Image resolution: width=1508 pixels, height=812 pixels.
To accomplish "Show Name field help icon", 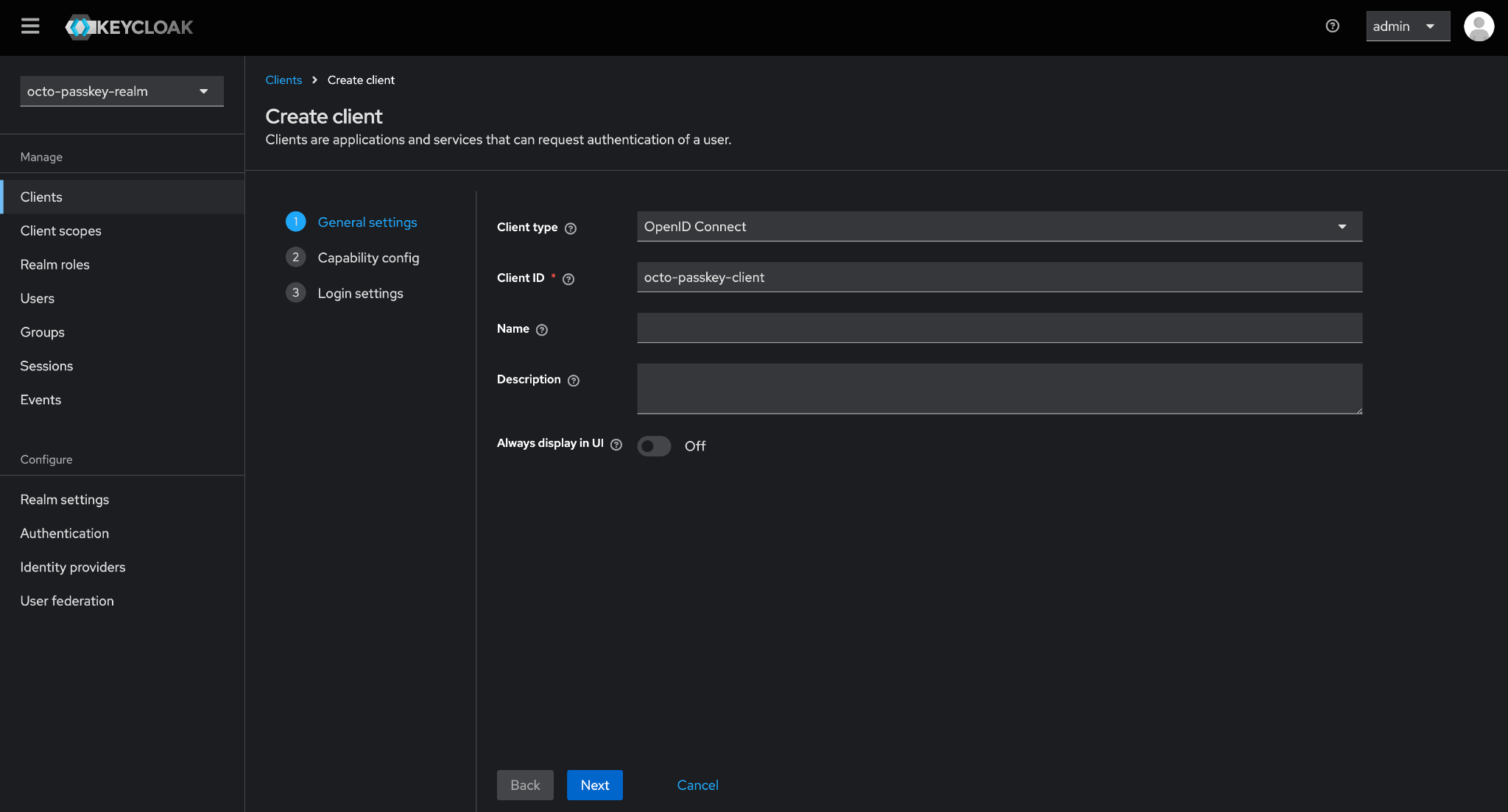I will 542,330.
